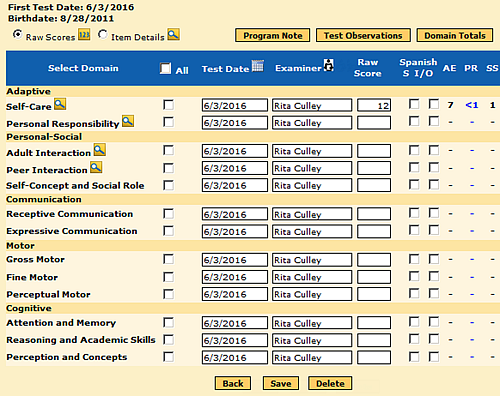Toggle Spanish S checkbox for Receptive Communication

click(414, 213)
